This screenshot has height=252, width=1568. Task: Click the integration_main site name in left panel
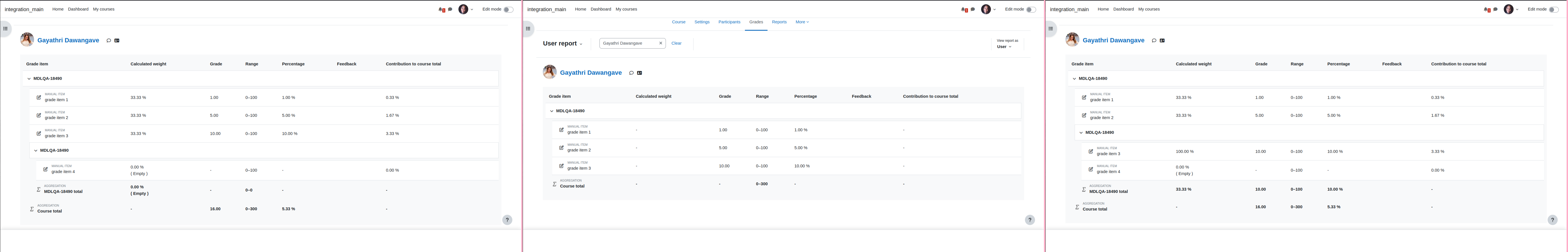[24, 9]
